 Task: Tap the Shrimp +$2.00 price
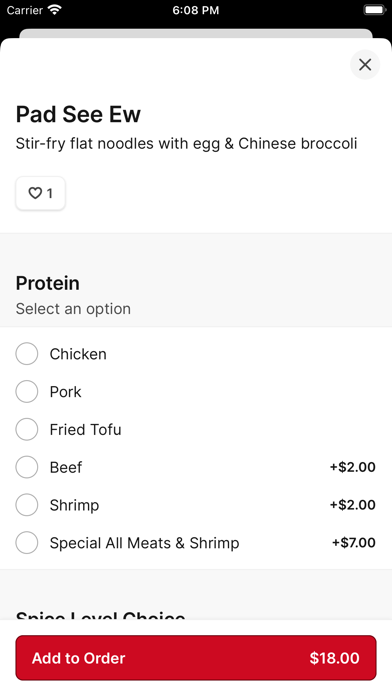pyautogui.click(x=352, y=505)
